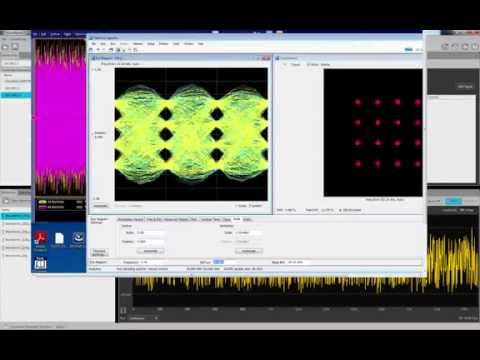Click the button below the right settings fields

[x=249, y=251]
